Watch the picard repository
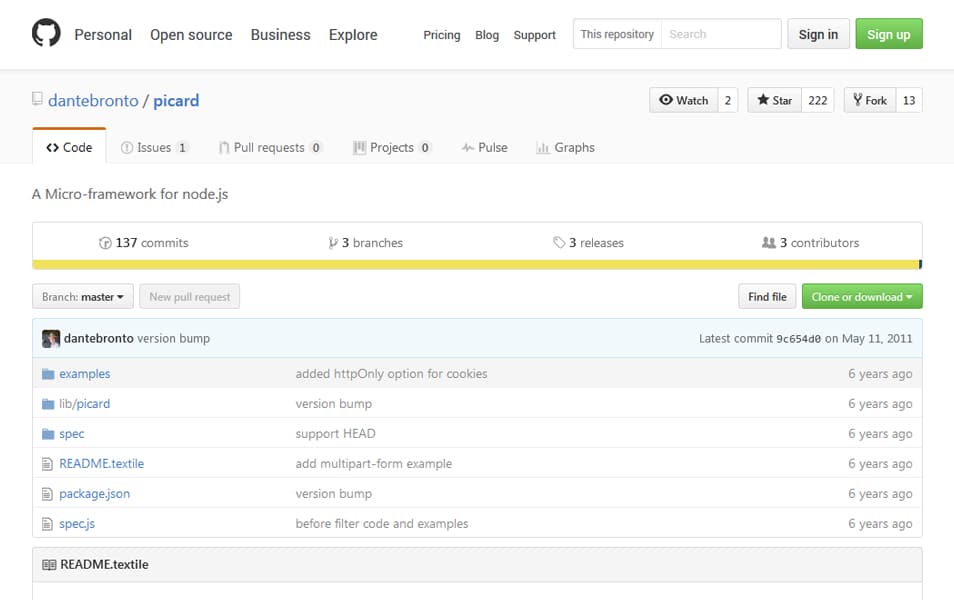 683,100
